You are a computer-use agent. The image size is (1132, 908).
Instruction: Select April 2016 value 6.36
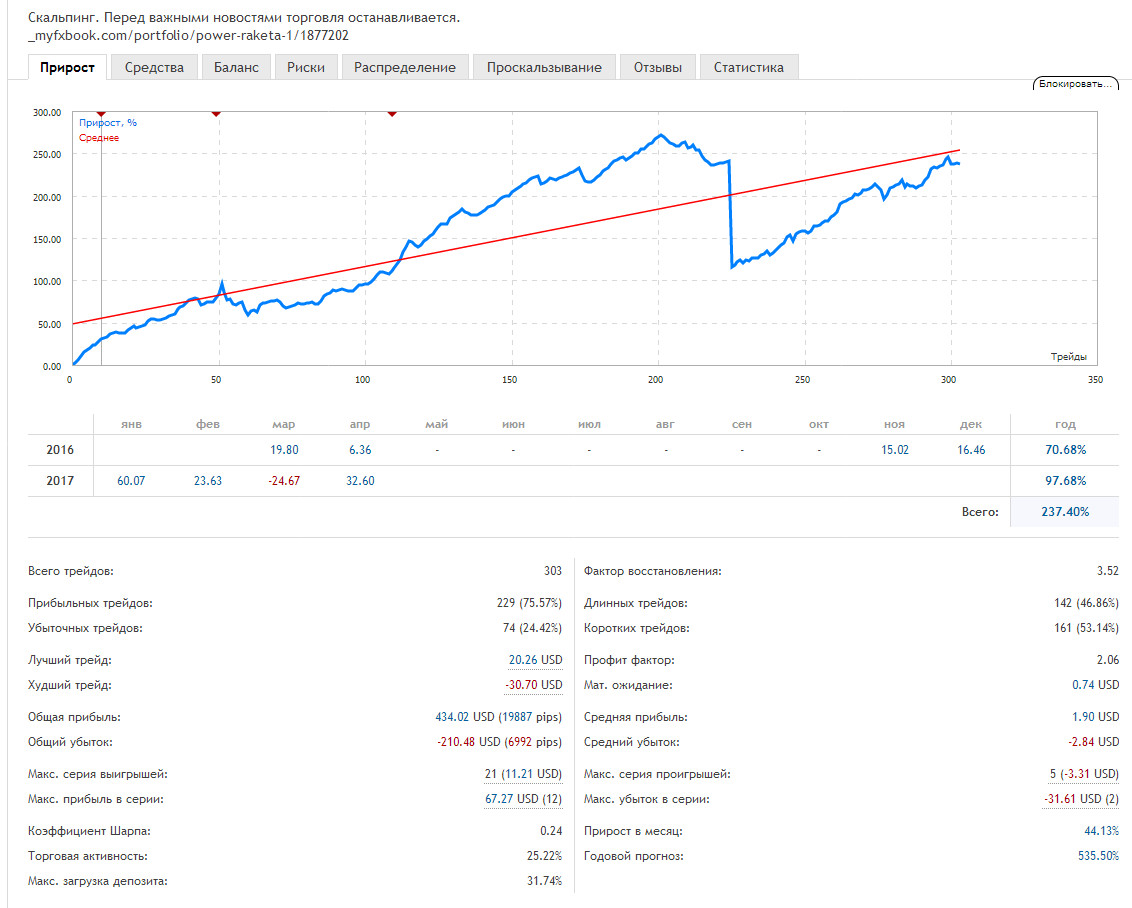[x=360, y=450]
